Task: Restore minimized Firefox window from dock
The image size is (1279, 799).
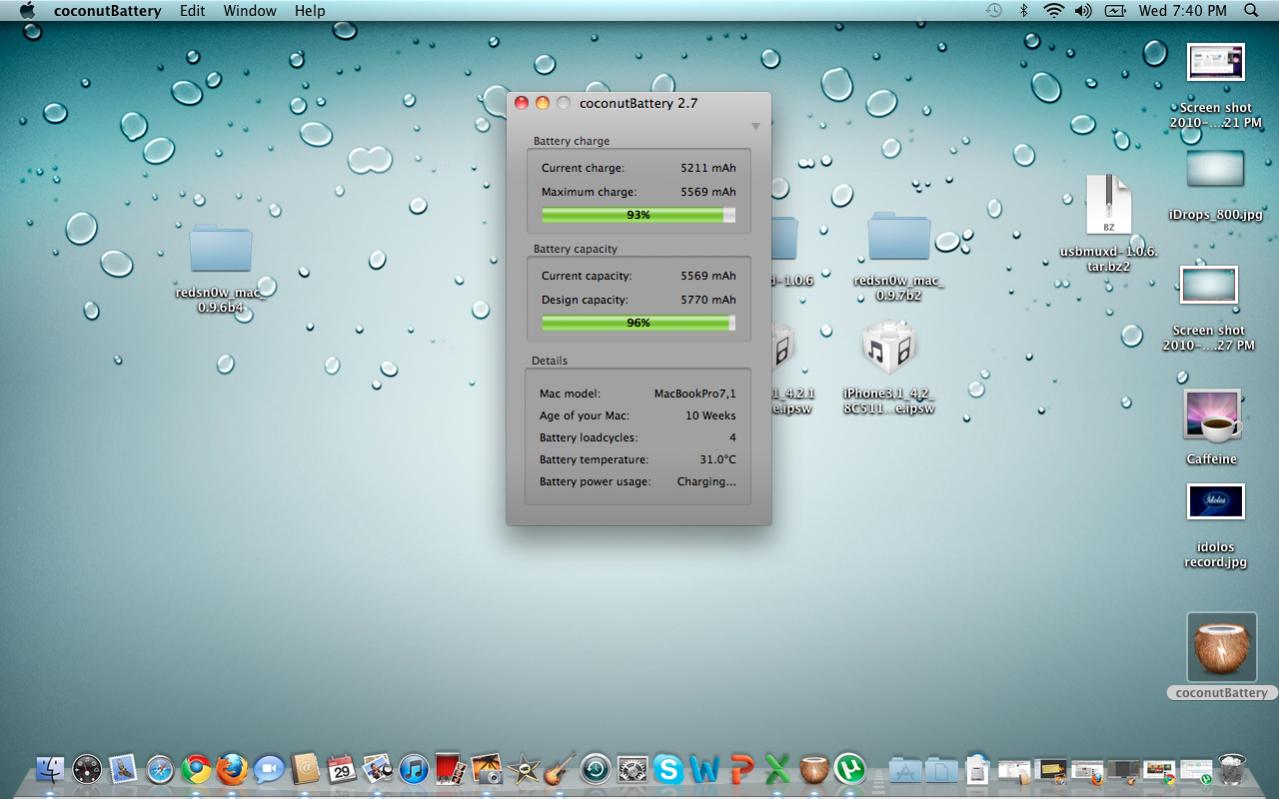Action: pyautogui.click(x=1087, y=770)
